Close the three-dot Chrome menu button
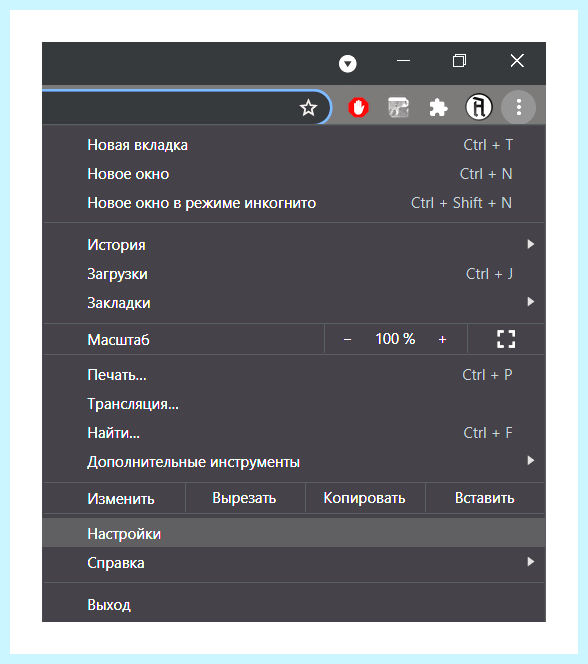Image resolution: width=588 pixels, height=664 pixels. pyautogui.click(x=519, y=107)
